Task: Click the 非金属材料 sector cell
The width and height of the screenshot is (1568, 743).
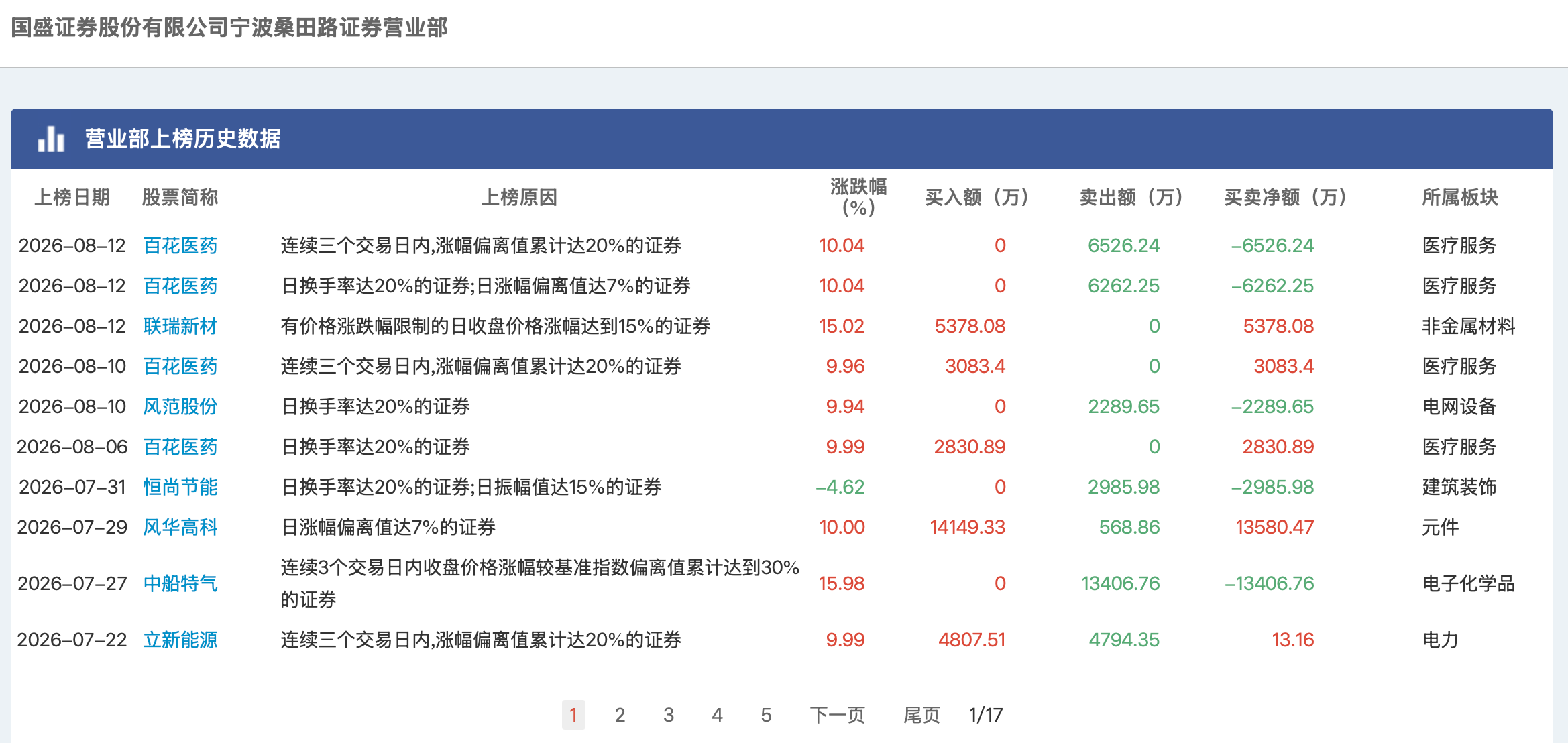Action: coord(1469,326)
